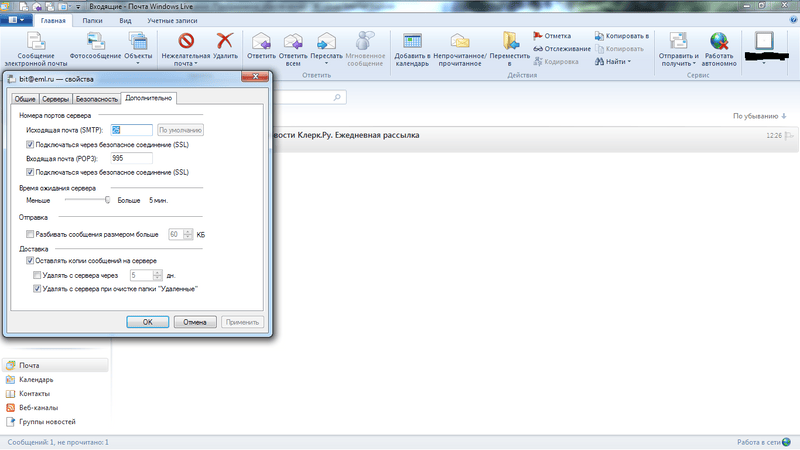Click the help icon in ribbon corner
This screenshot has width=800, height=450.
(793, 20)
